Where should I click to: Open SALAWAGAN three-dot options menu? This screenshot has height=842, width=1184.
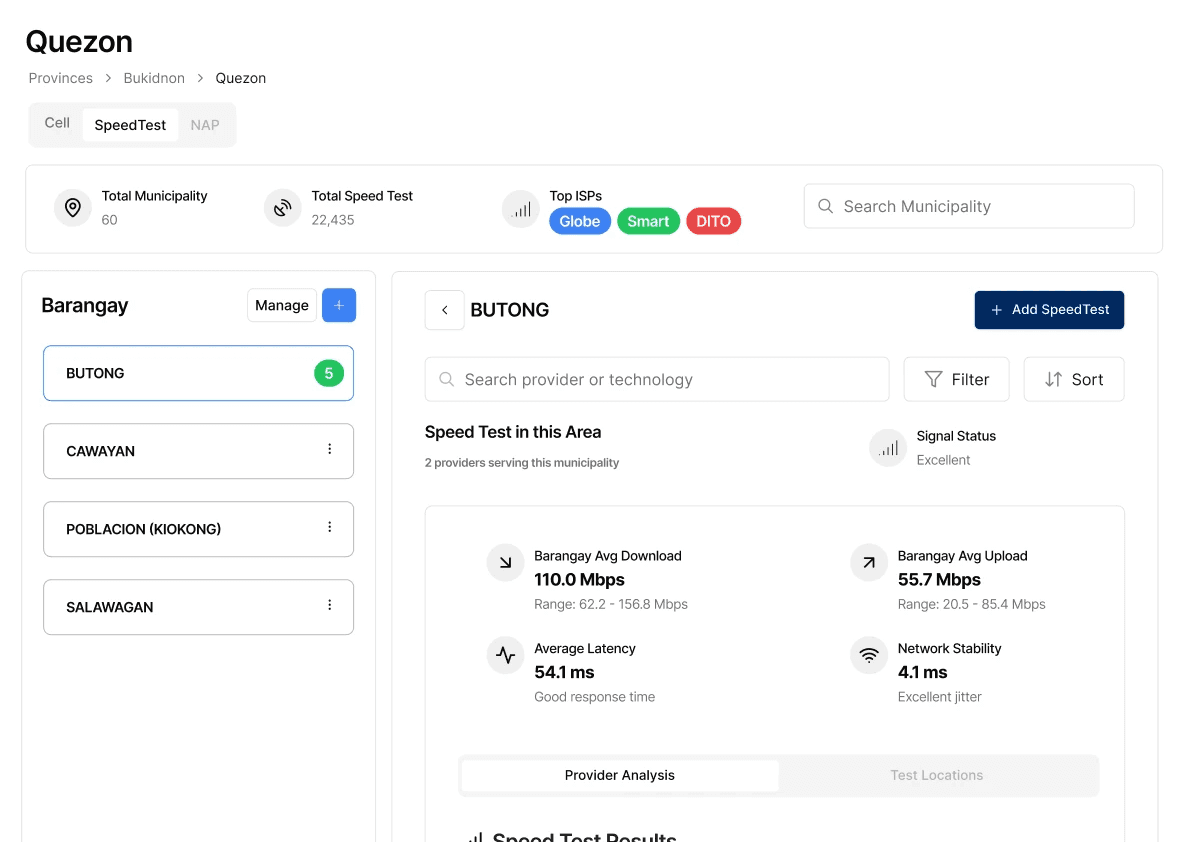click(x=329, y=605)
